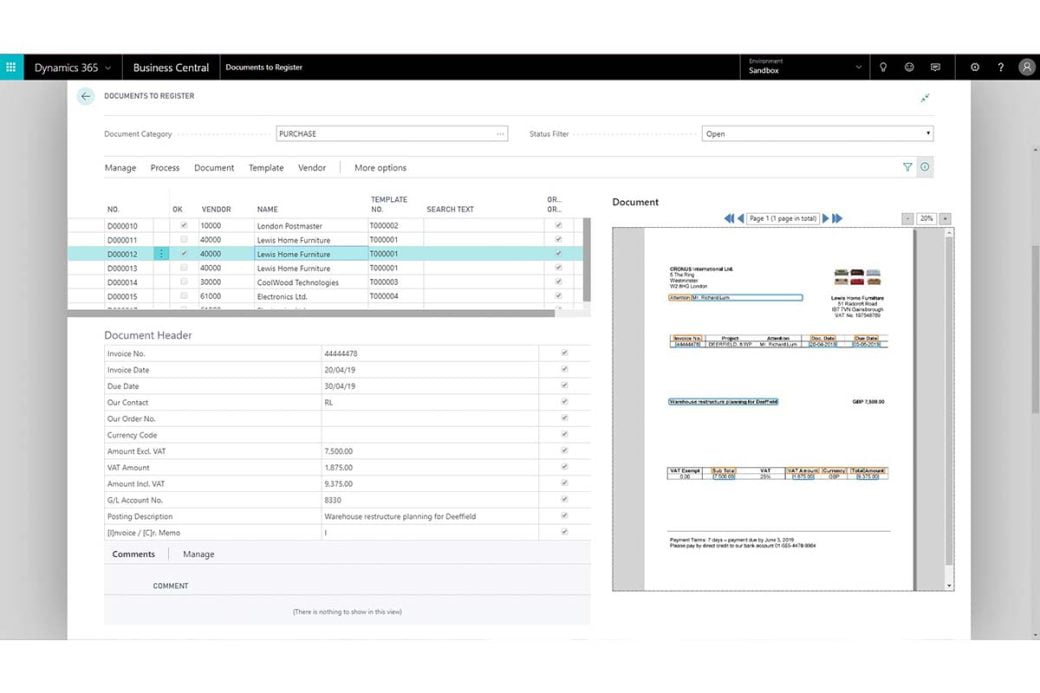
Task: Go to last page of document preview
Action: click(x=838, y=218)
